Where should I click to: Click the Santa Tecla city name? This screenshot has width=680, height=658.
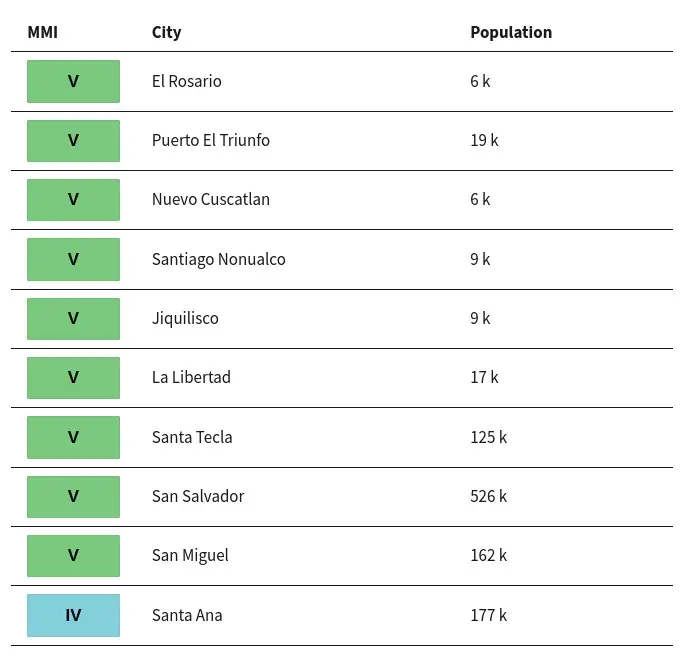[192, 437]
